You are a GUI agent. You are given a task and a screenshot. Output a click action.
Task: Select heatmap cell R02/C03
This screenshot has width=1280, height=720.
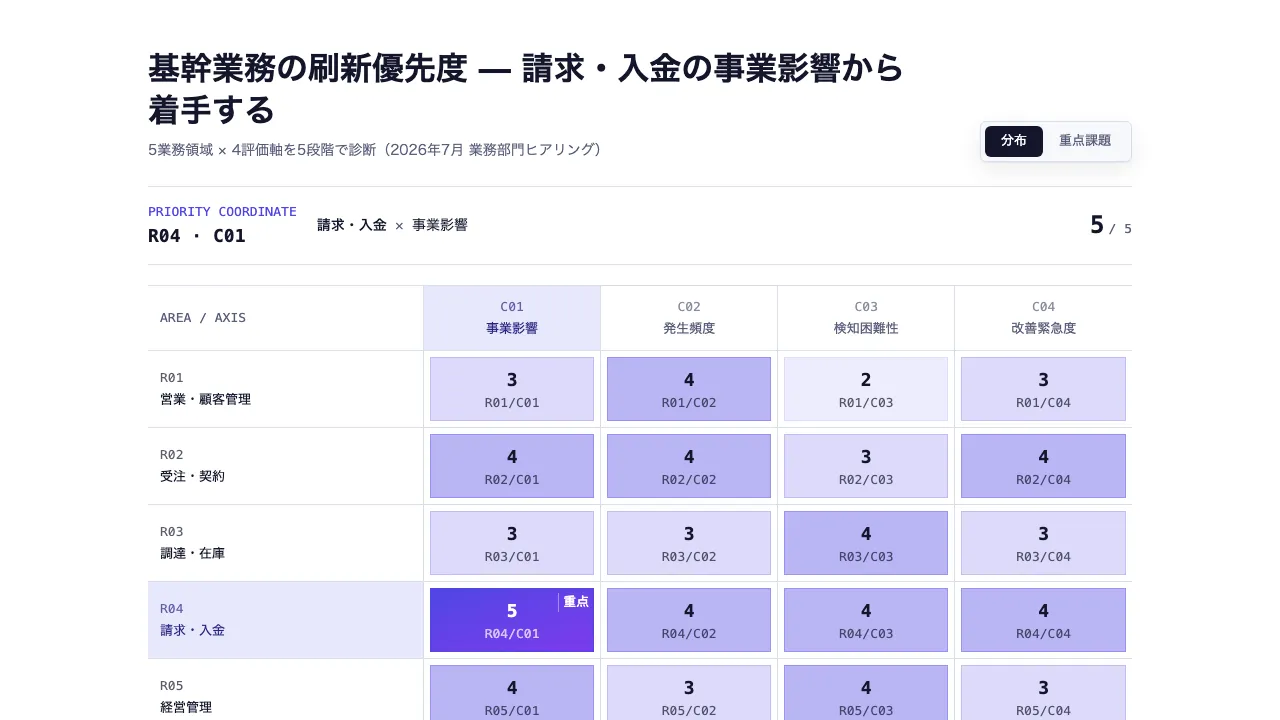866,466
